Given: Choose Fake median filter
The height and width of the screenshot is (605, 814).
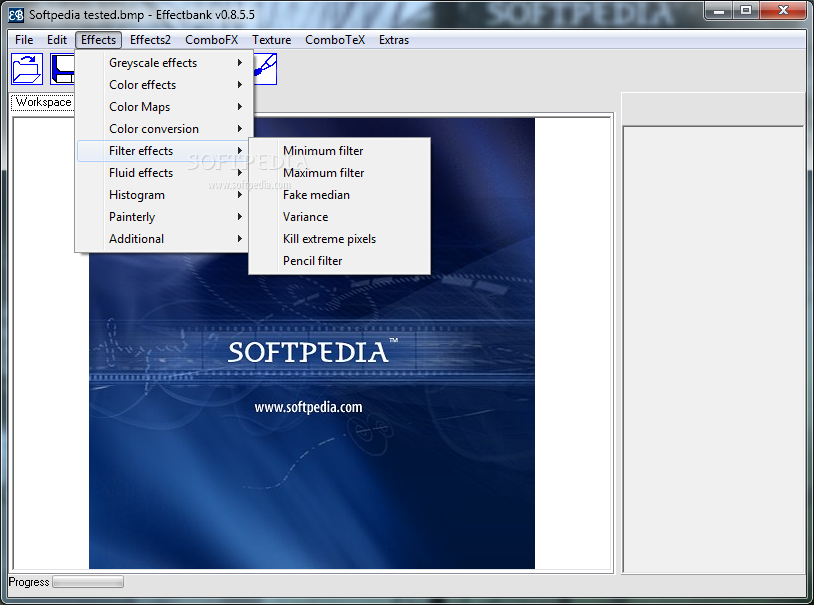Looking at the screenshot, I should [x=340, y=195].
